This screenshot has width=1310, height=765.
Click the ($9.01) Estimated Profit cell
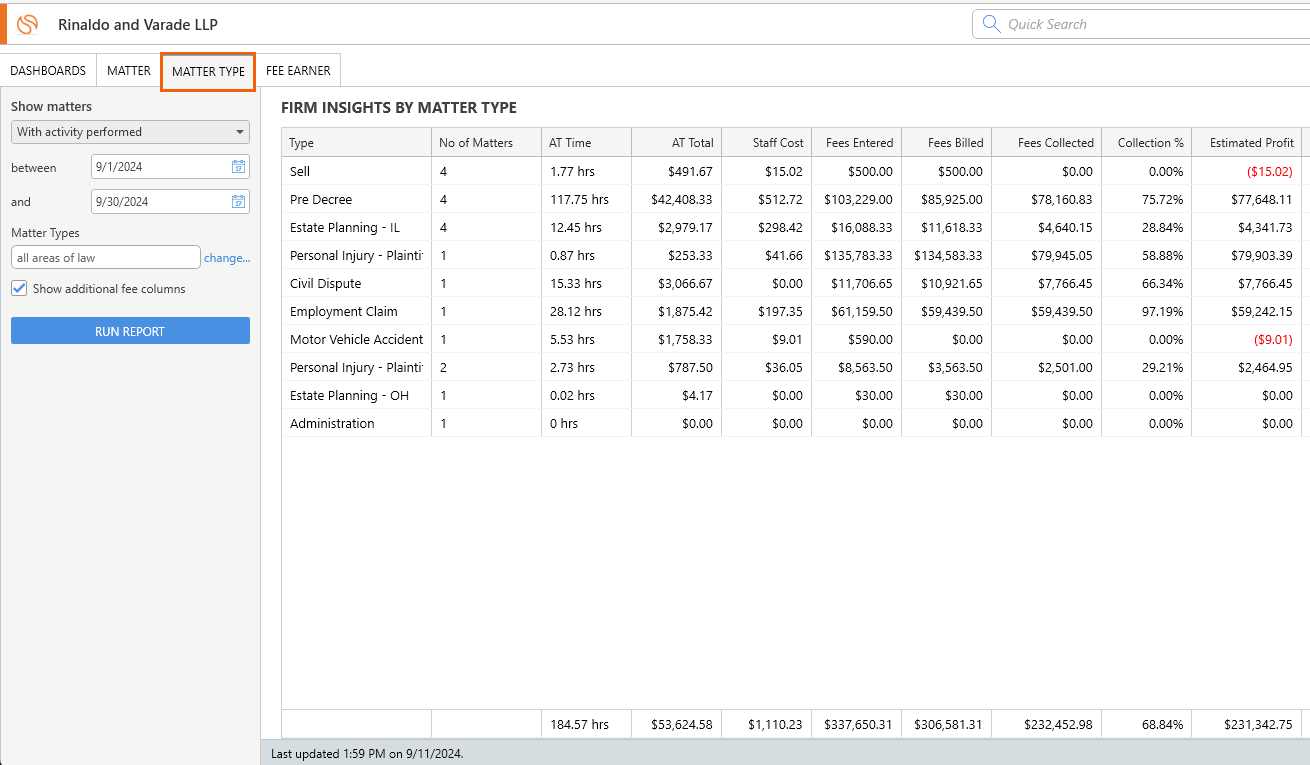[x=1246, y=339]
